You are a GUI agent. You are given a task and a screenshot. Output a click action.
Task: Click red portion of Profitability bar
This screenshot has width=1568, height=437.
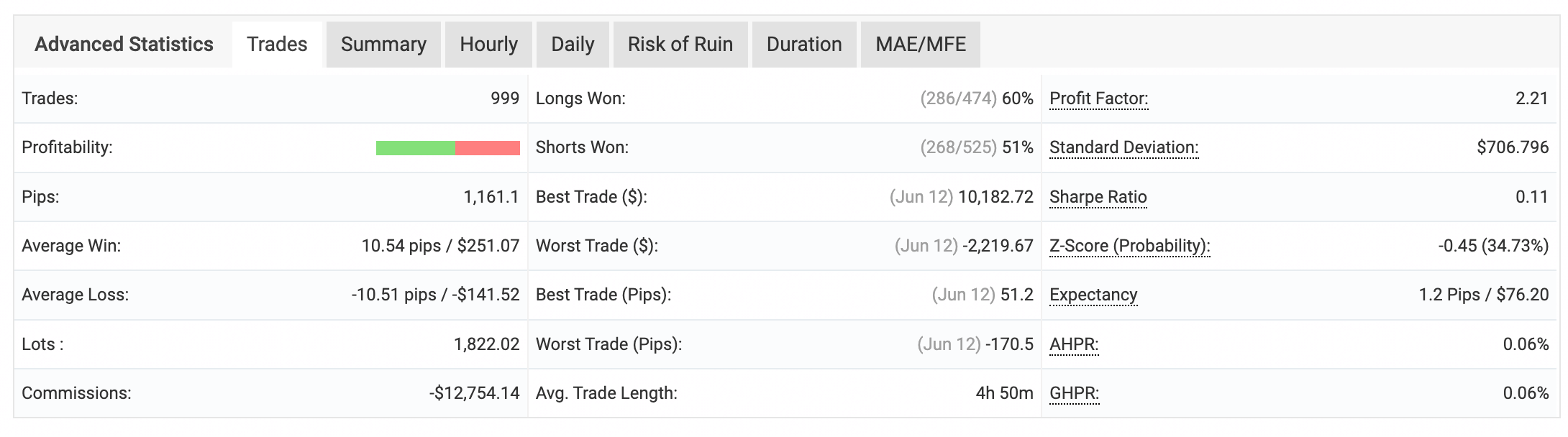point(488,148)
